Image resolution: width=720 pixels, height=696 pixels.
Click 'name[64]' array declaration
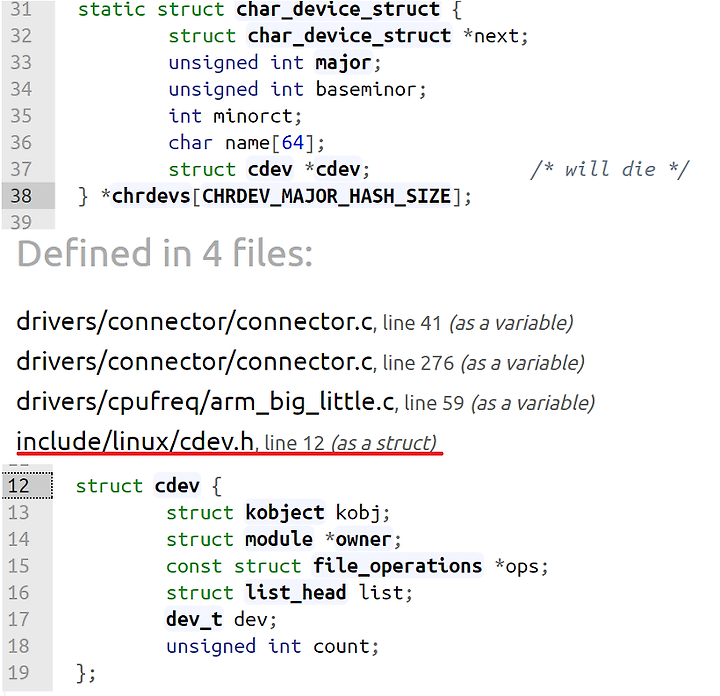coord(269,143)
